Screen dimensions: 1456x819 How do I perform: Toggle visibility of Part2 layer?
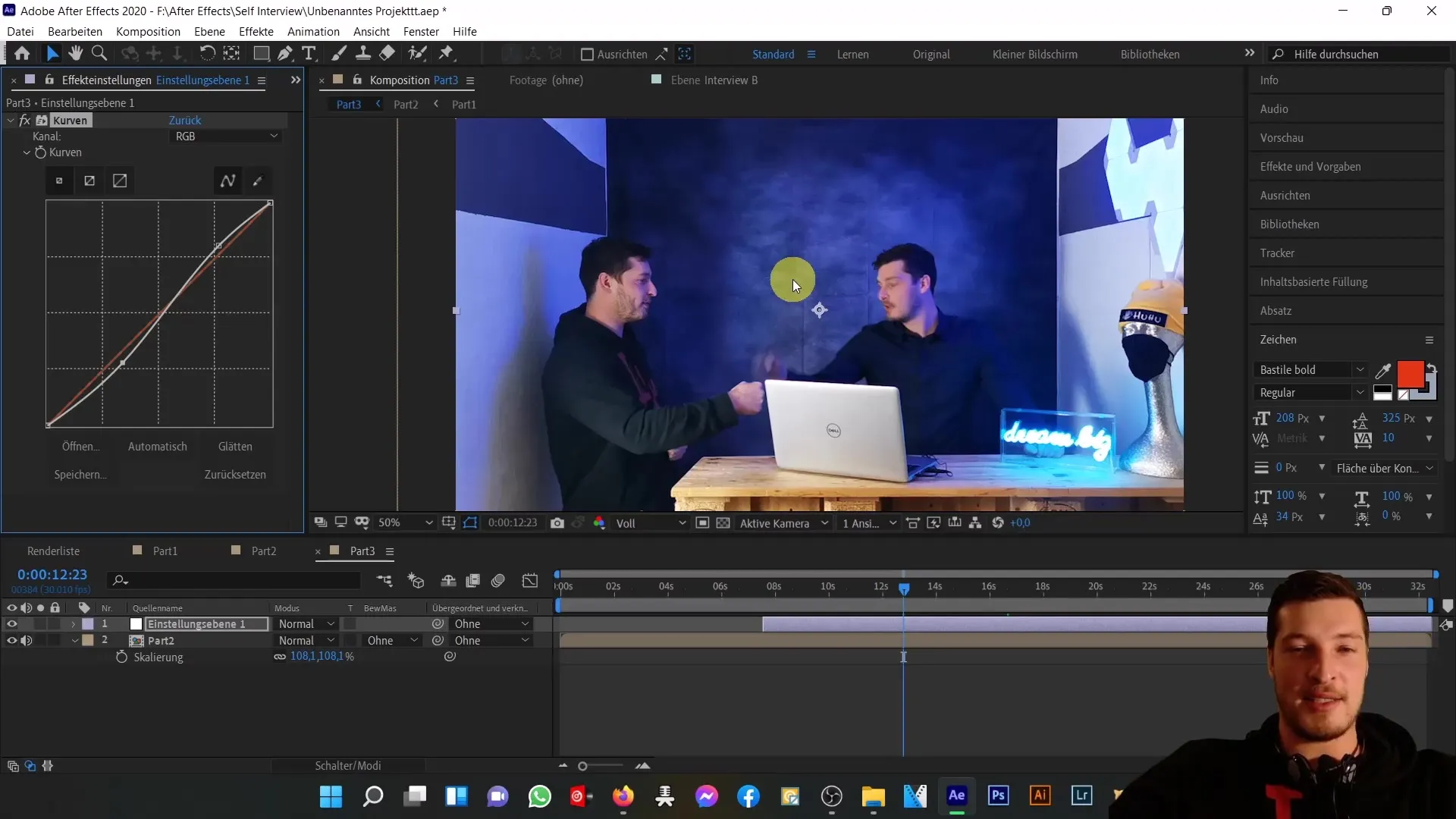(11, 640)
